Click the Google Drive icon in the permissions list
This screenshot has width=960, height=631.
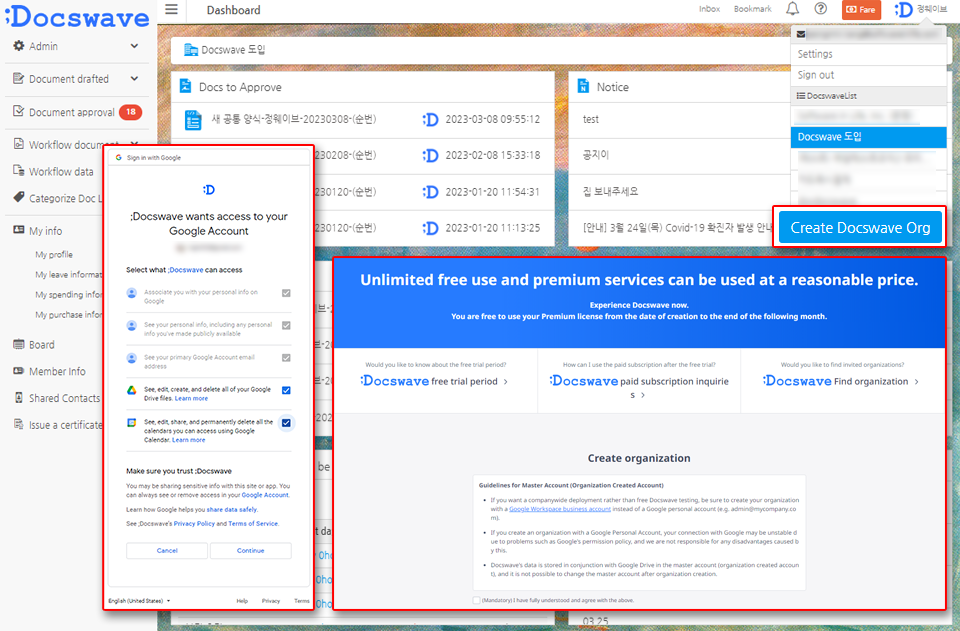tap(131, 390)
